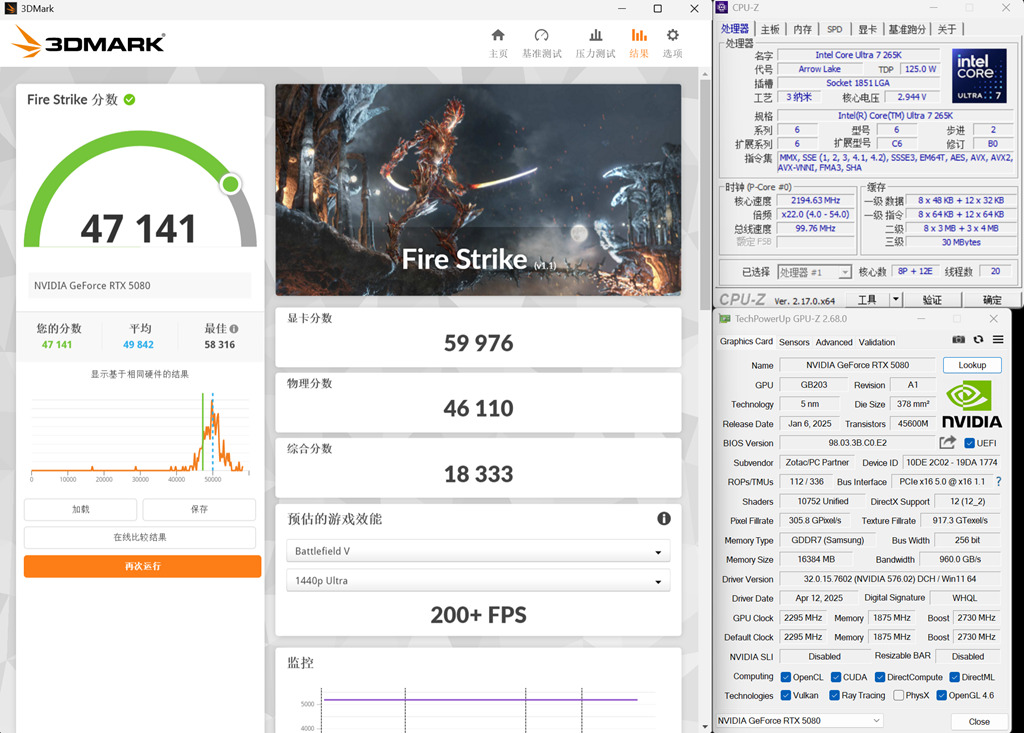Viewport: 1024px width, 733px height.
Task: Click the orange 再次运行 button
Action: pos(142,566)
